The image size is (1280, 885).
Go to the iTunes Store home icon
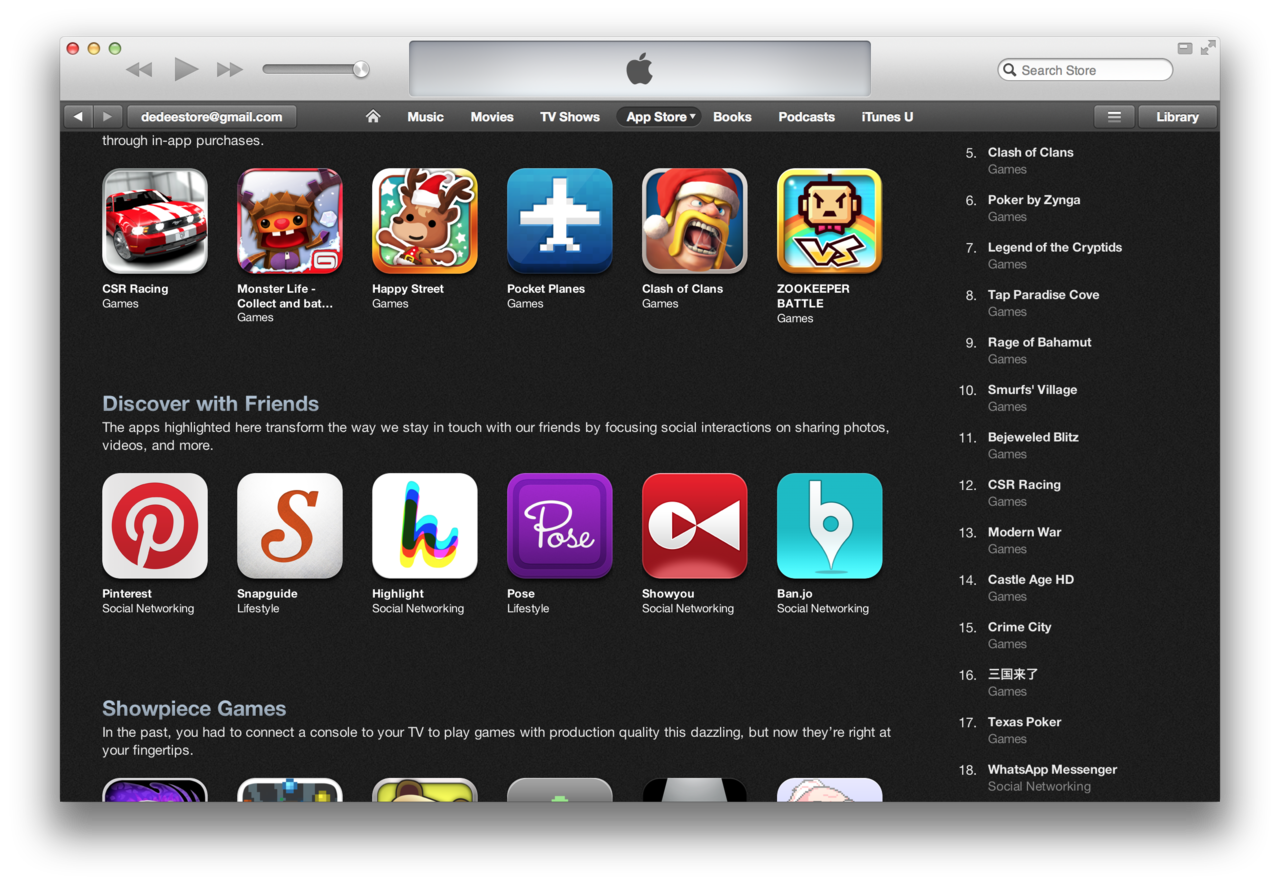[x=373, y=117]
